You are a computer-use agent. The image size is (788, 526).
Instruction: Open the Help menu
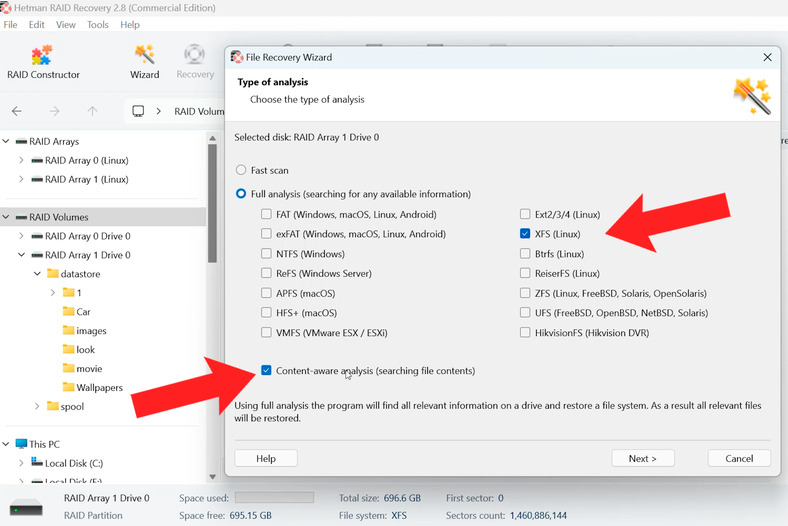(x=130, y=25)
